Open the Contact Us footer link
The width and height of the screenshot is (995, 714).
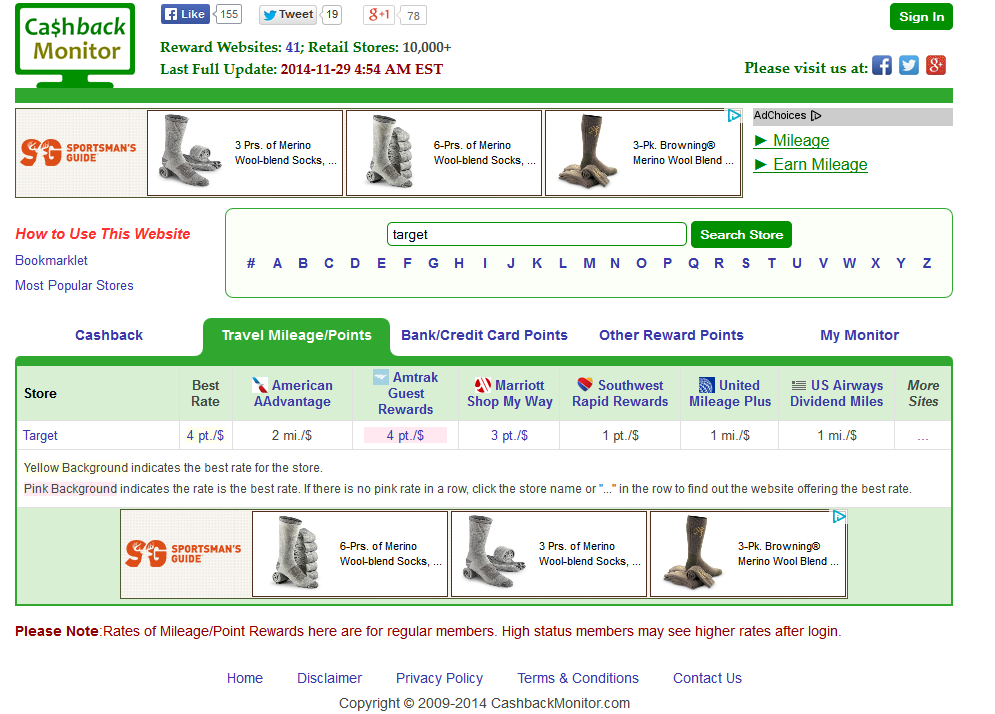(707, 678)
